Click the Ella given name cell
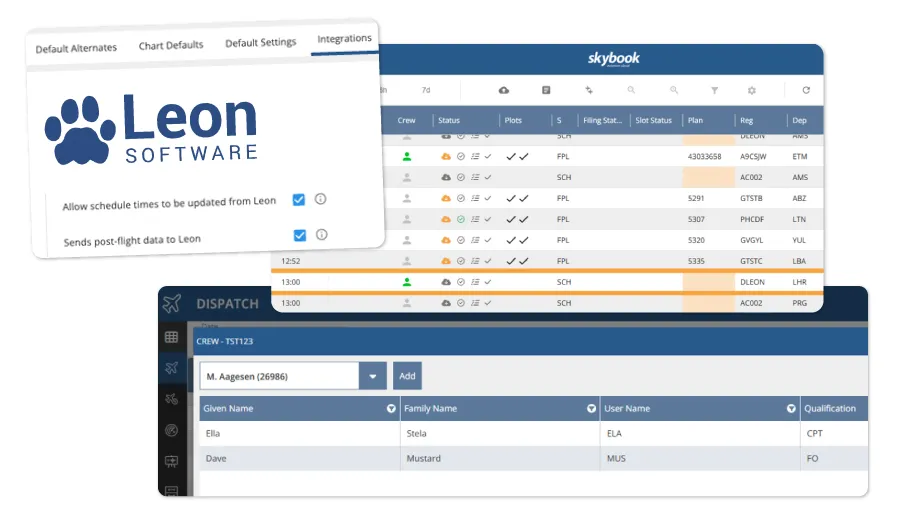900x518 pixels. click(x=213, y=434)
